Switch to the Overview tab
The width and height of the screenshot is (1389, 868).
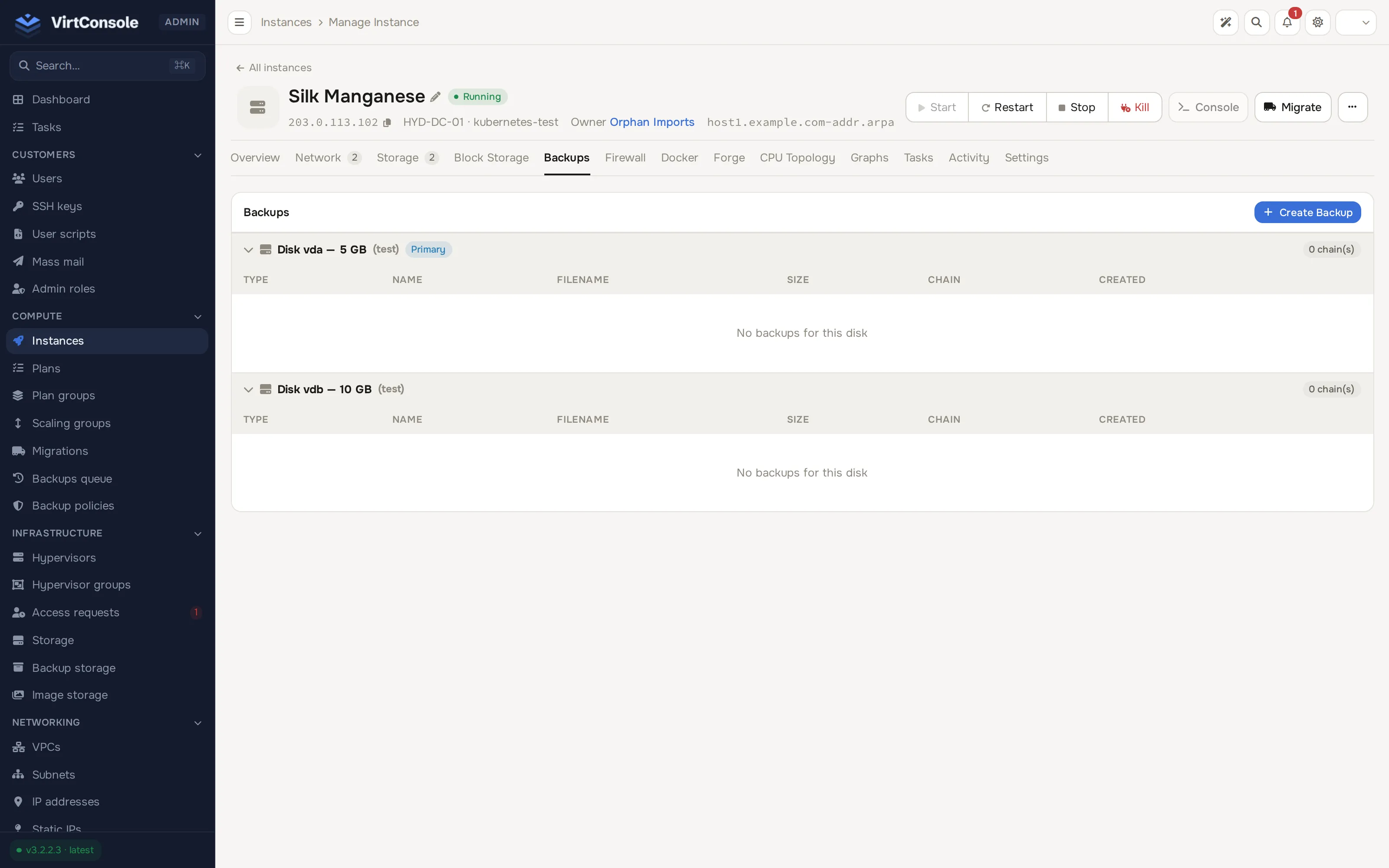pyautogui.click(x=255, y=158)
